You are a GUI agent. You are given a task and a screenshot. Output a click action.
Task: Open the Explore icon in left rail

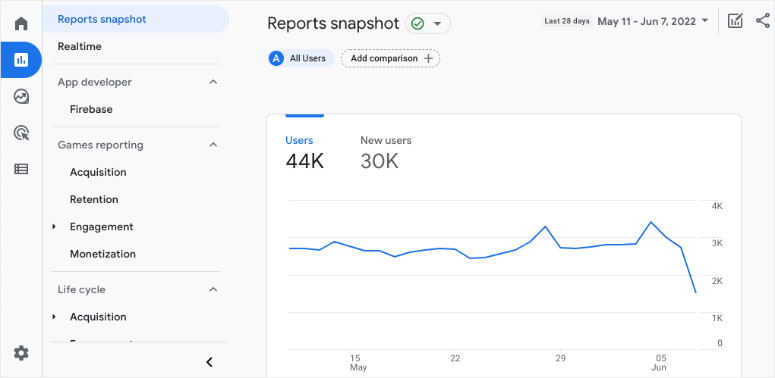[x=21, y=96]
